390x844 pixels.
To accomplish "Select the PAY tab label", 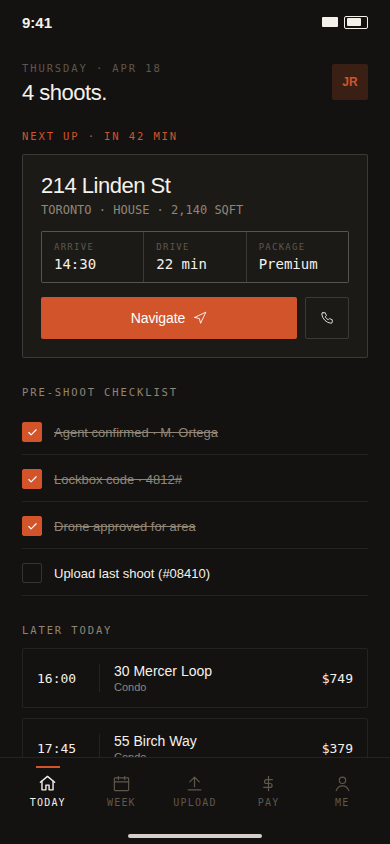I will tap(268, 802).
